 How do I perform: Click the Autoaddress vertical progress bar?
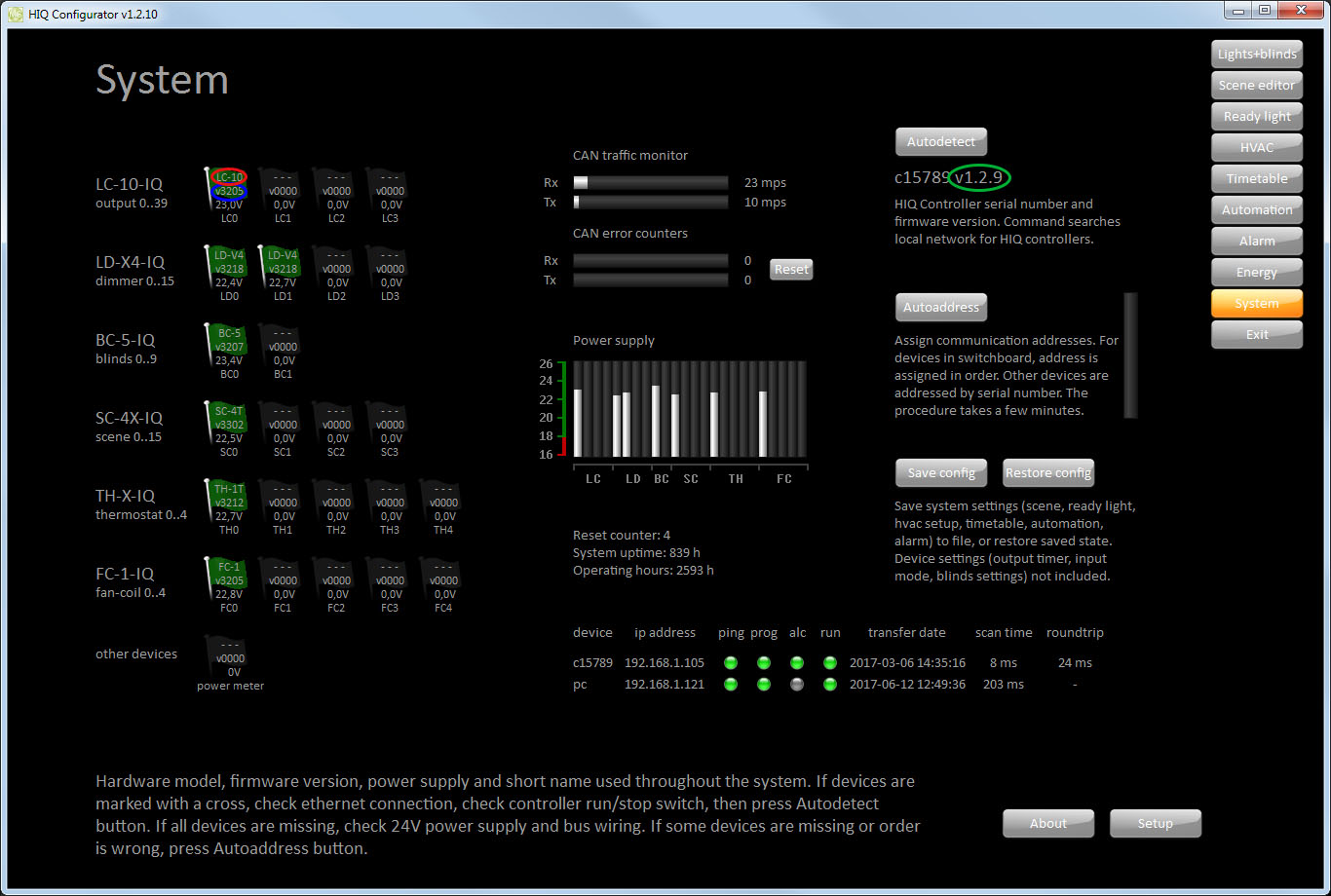[x=1130, y=355]
